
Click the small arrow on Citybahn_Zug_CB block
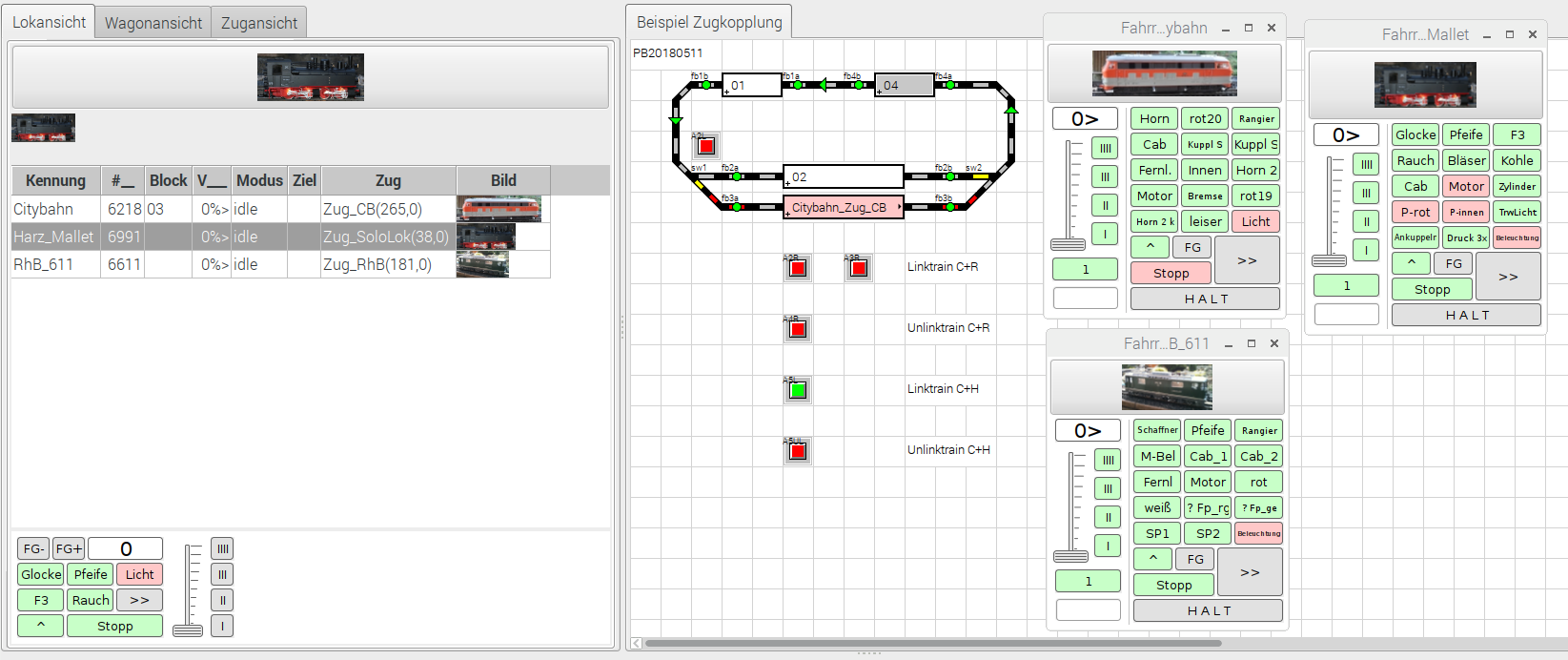click(x=899, y=207)
